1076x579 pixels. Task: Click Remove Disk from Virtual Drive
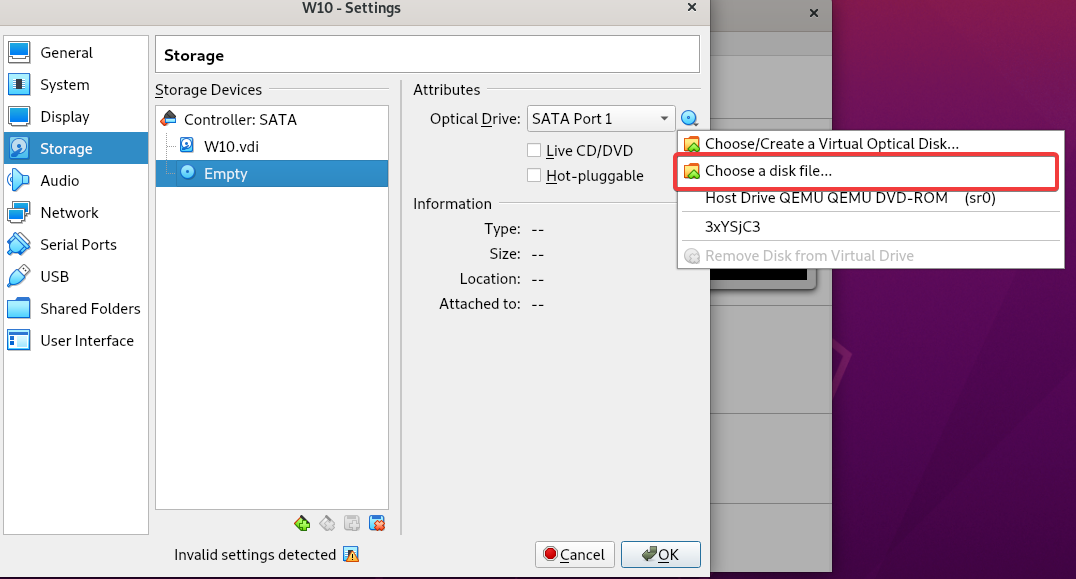(870, 256)
